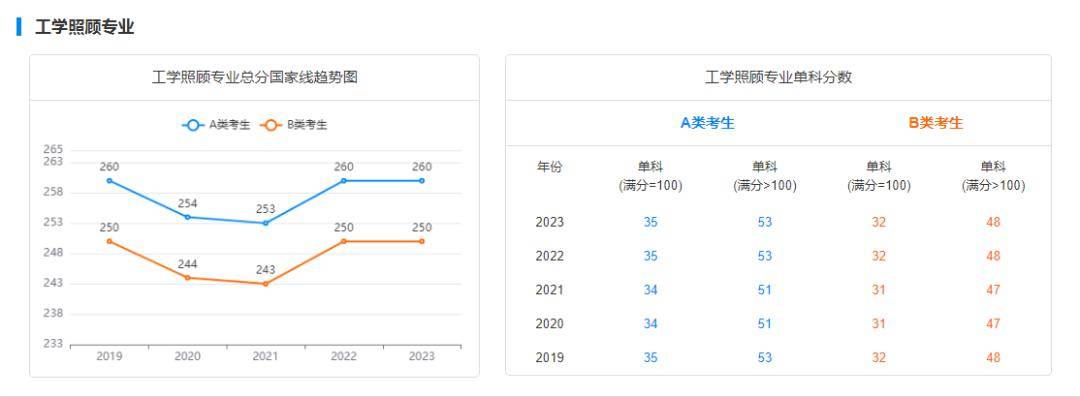Screen dimensions: 1080x397
Task: Click the 2023 row year label in table
Action: (x=549, y=222)
